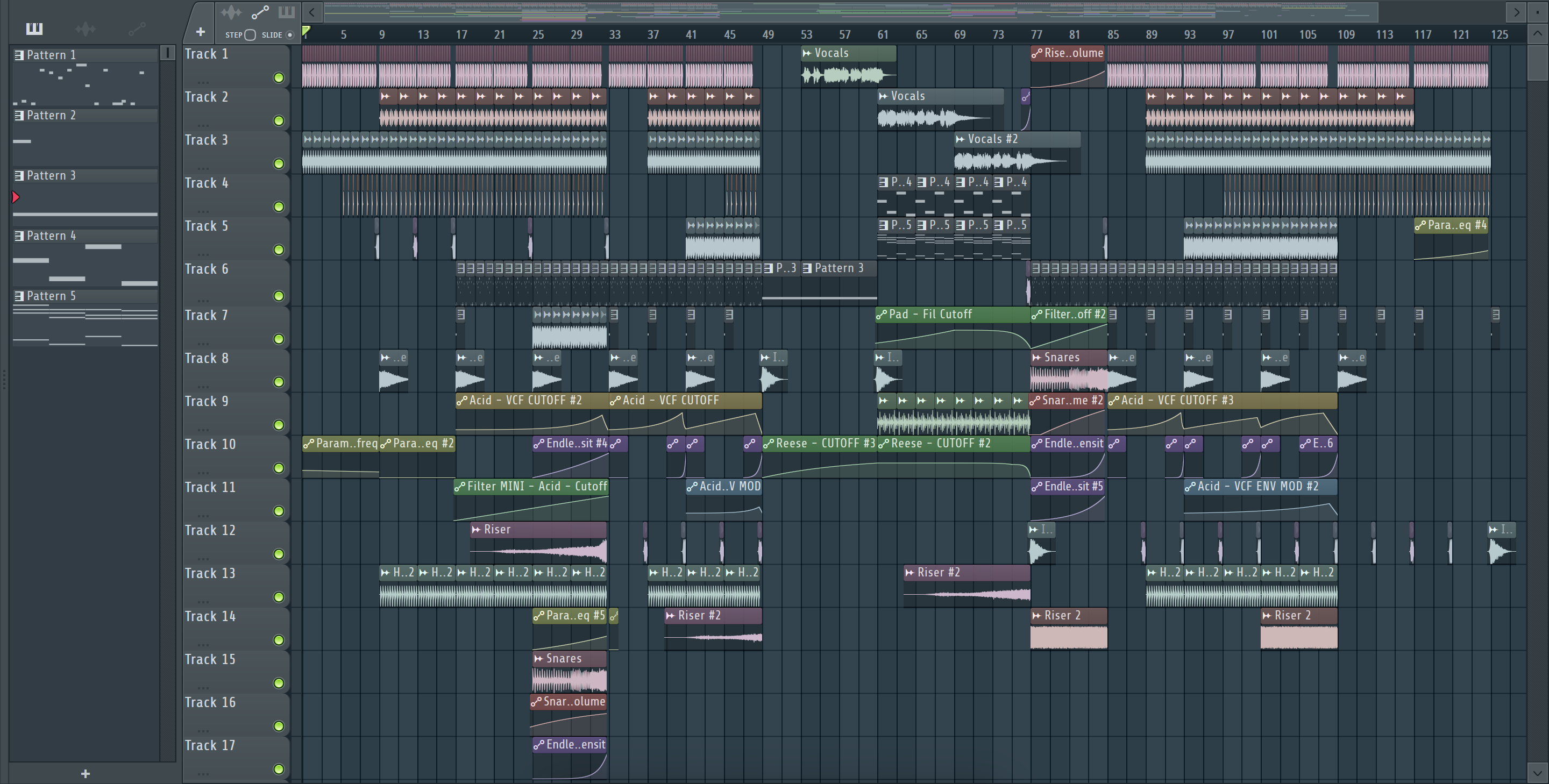This screenshot has width=1549, height=784.
Task: Click the playlist overview scrollbar
Action: tap(850, 11)
